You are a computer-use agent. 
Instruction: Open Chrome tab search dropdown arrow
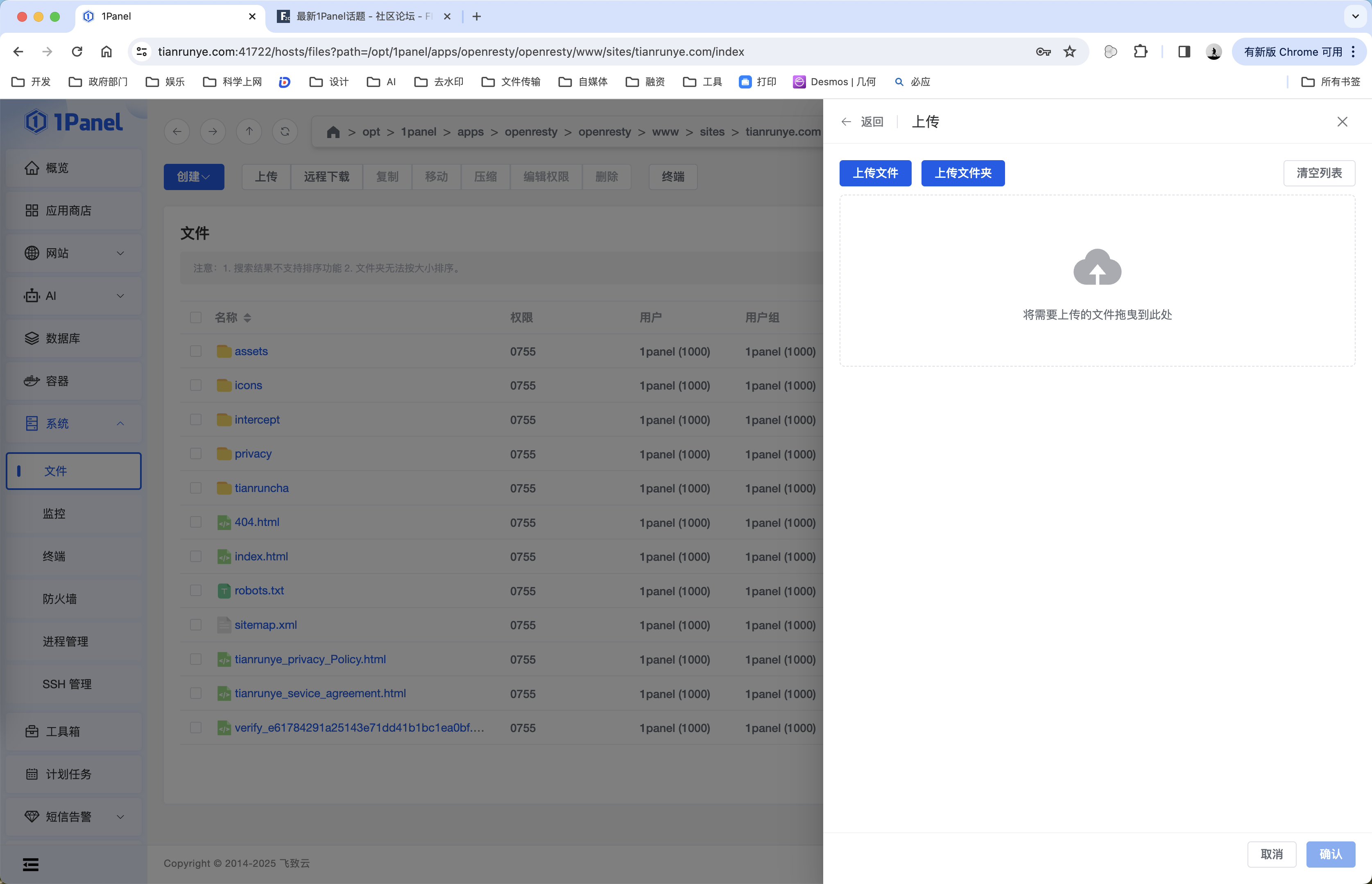1355,17
